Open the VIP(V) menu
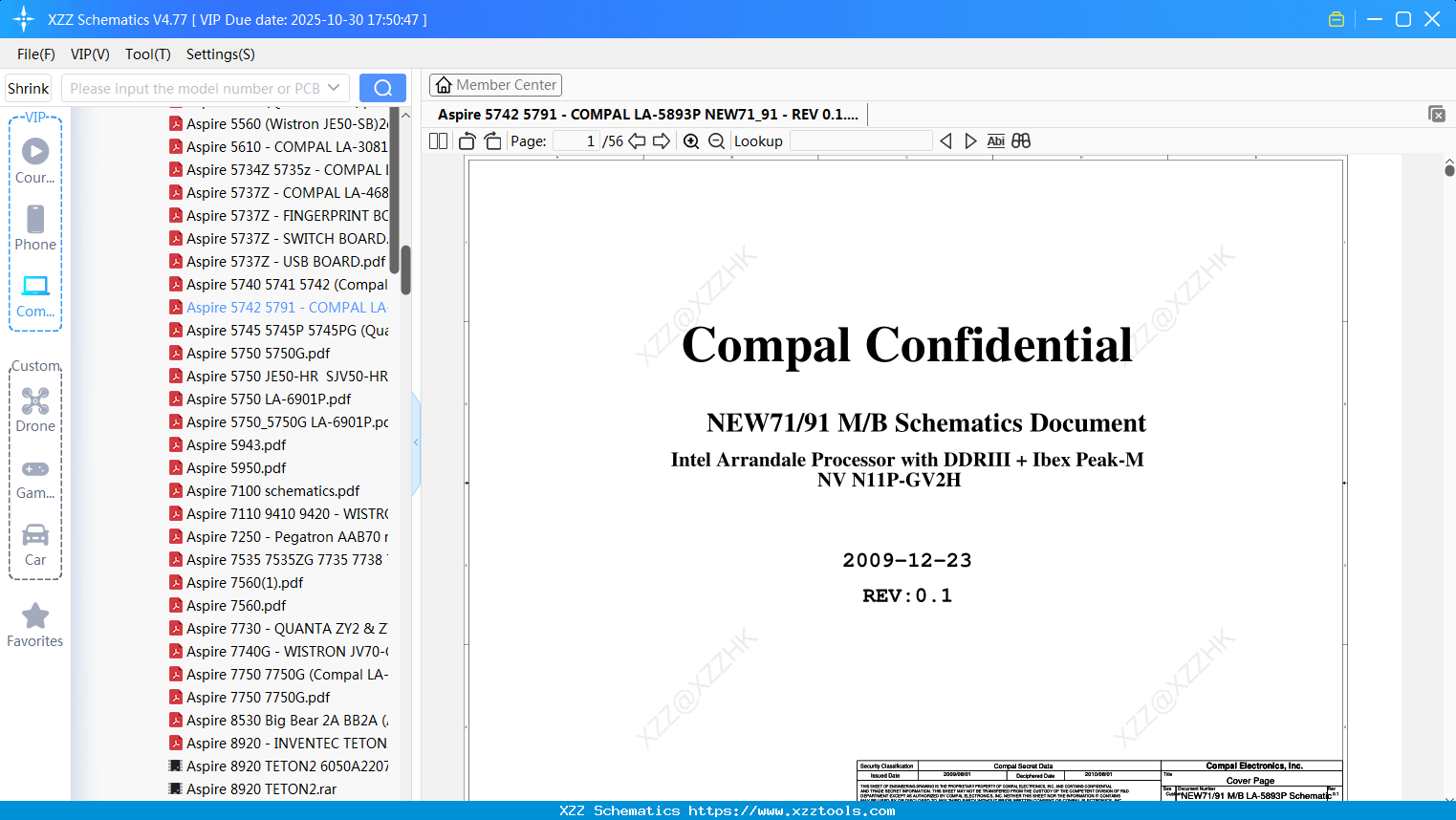The width and height of the screenshot is (1456, 820). 90,54
